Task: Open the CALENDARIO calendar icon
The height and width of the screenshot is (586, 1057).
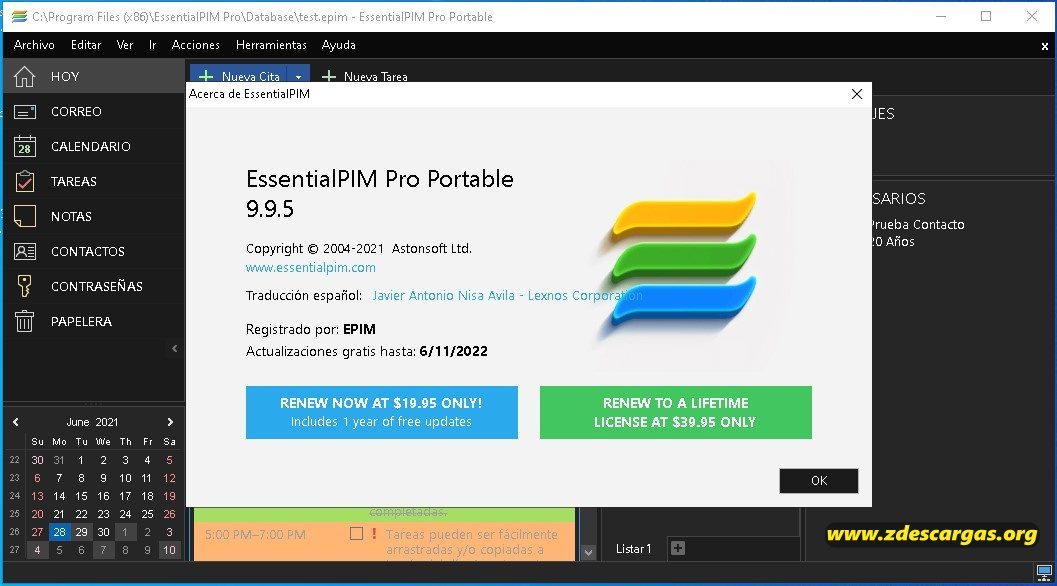Action: point(25,146)
